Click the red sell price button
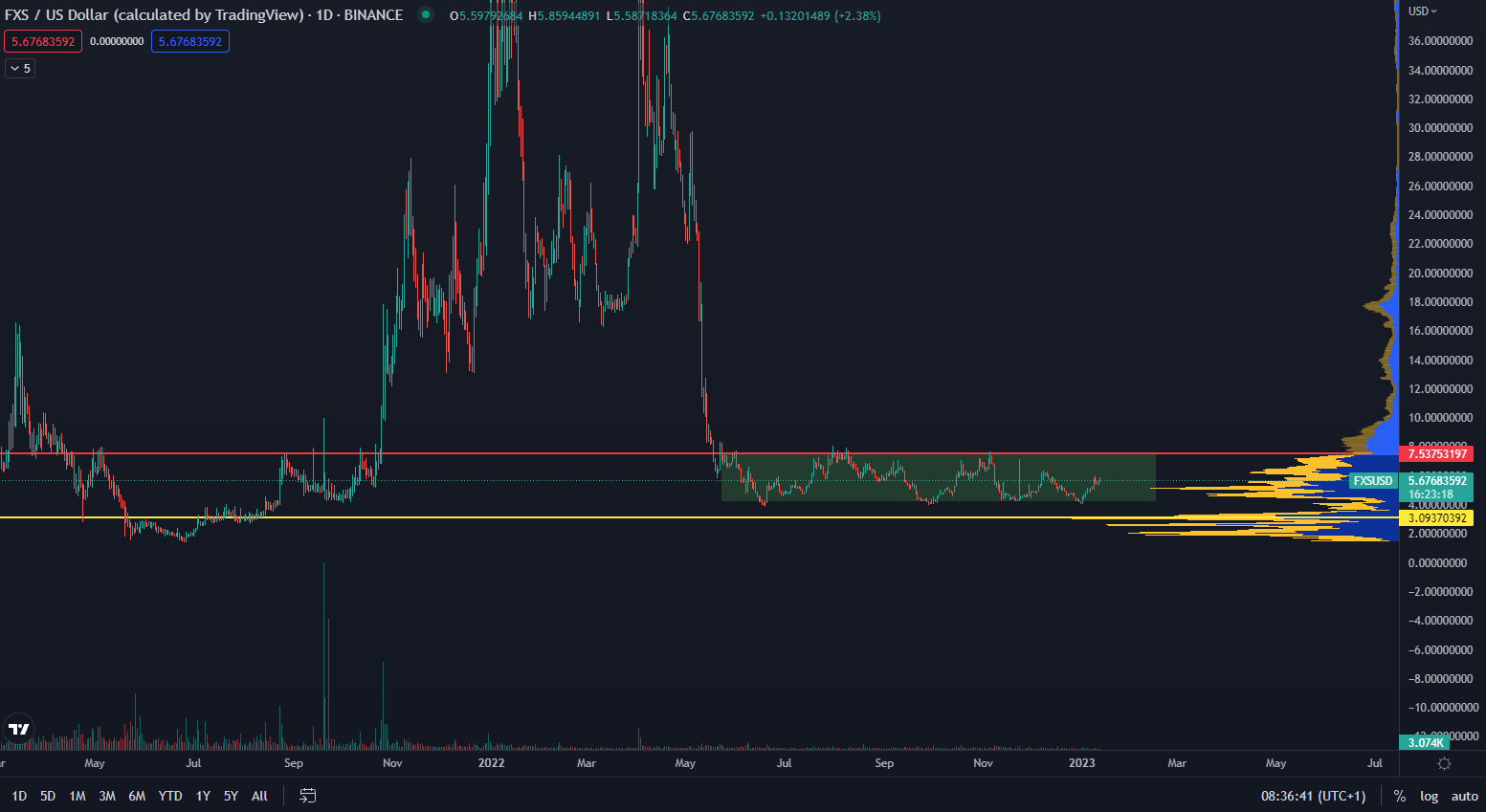1486x812 pixels. pyautogui.click(x=43, y=41)
